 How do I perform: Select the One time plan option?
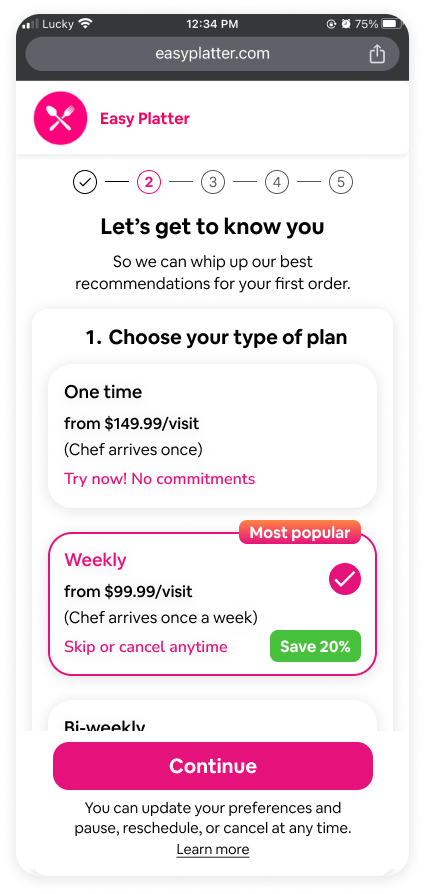212,436
